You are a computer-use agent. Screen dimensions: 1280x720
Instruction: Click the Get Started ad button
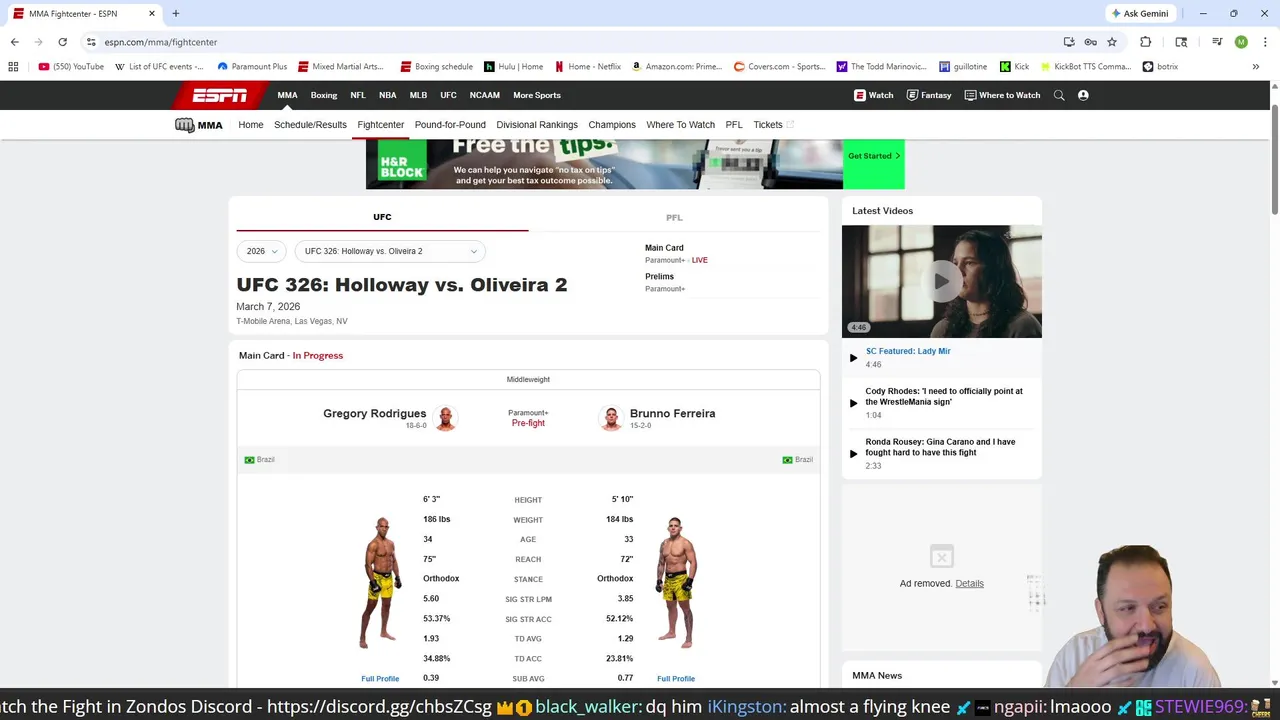(x=874, y=156)
